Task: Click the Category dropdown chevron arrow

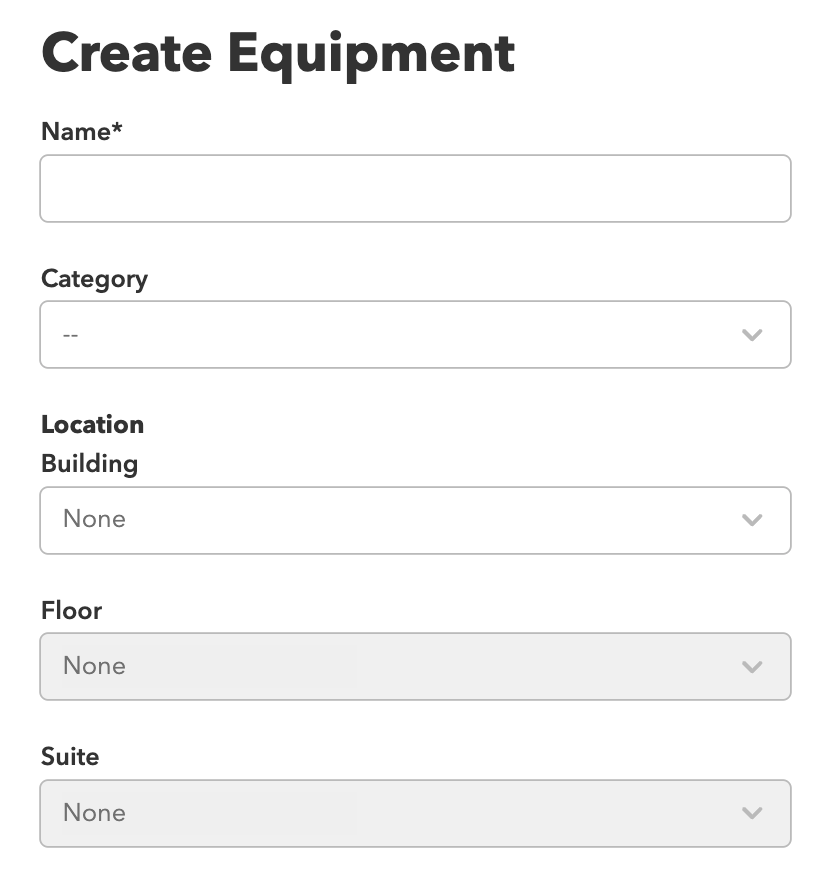Action: point(752,335)
